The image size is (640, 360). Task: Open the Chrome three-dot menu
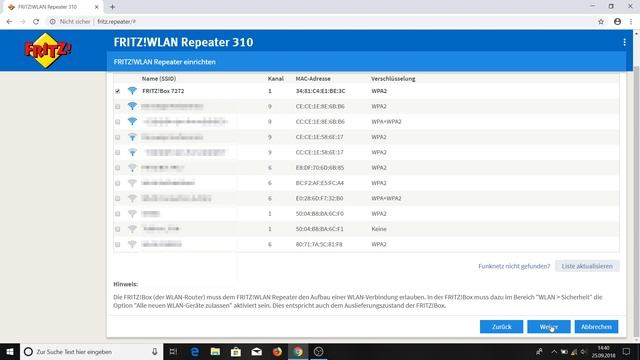[x=631, y=22]
